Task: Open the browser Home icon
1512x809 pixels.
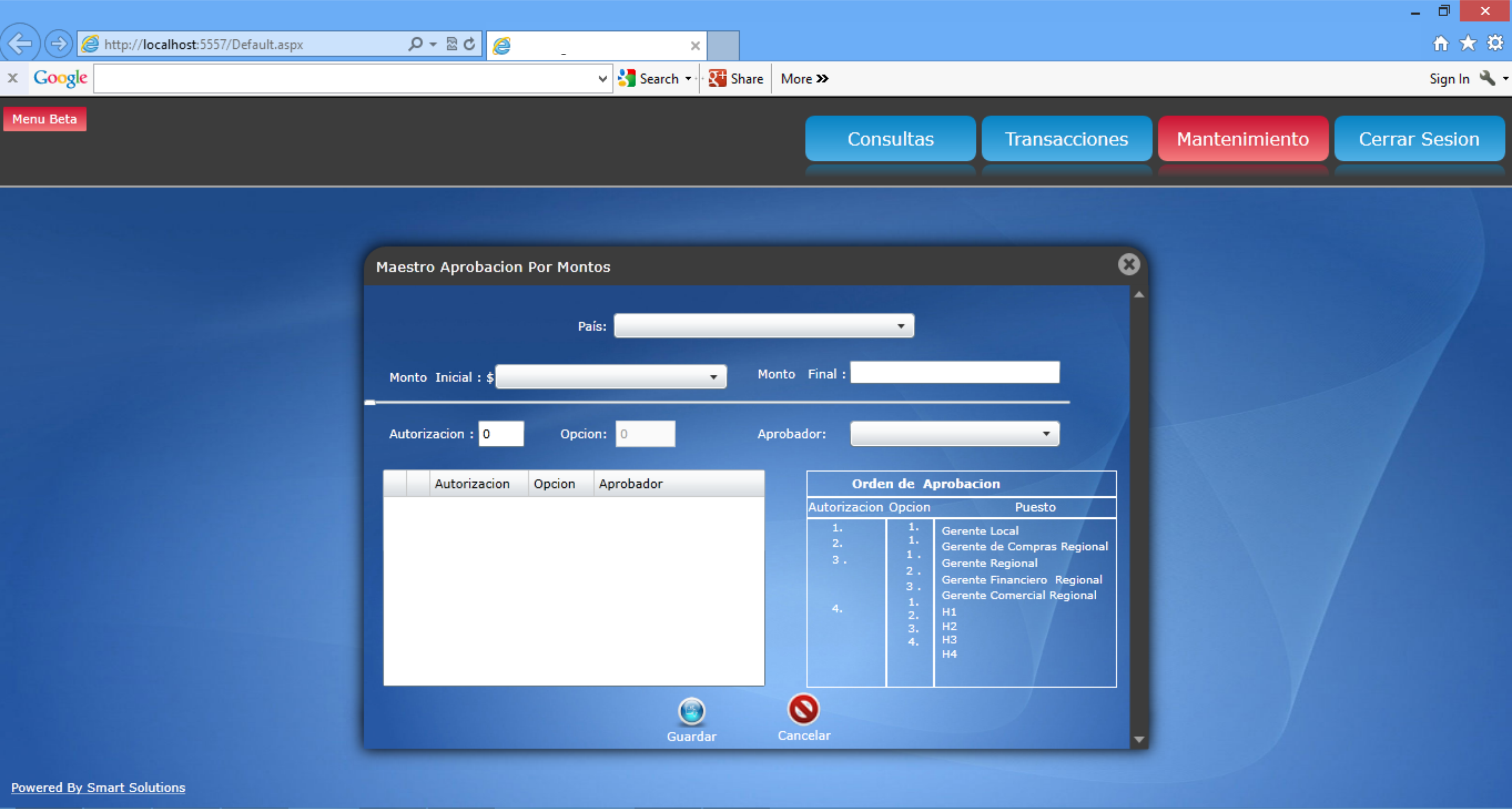Action: click(x=1440, y=43)
